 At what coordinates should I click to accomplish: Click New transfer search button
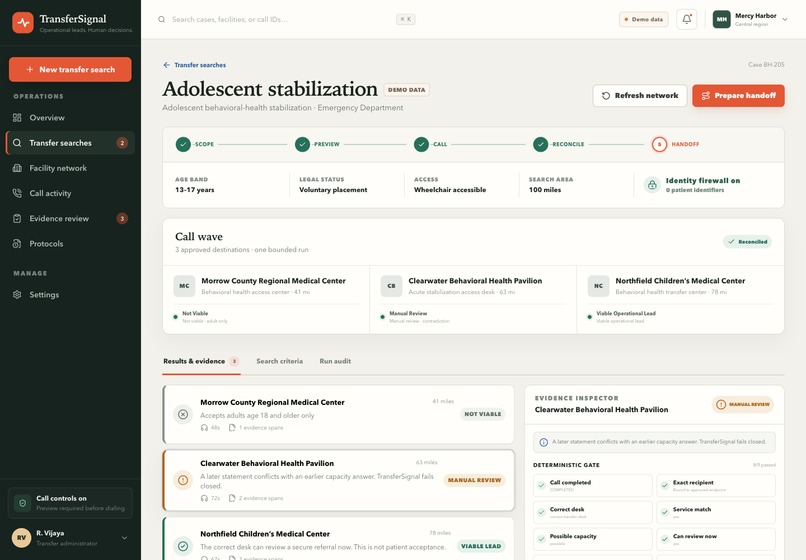pos(70,69)
